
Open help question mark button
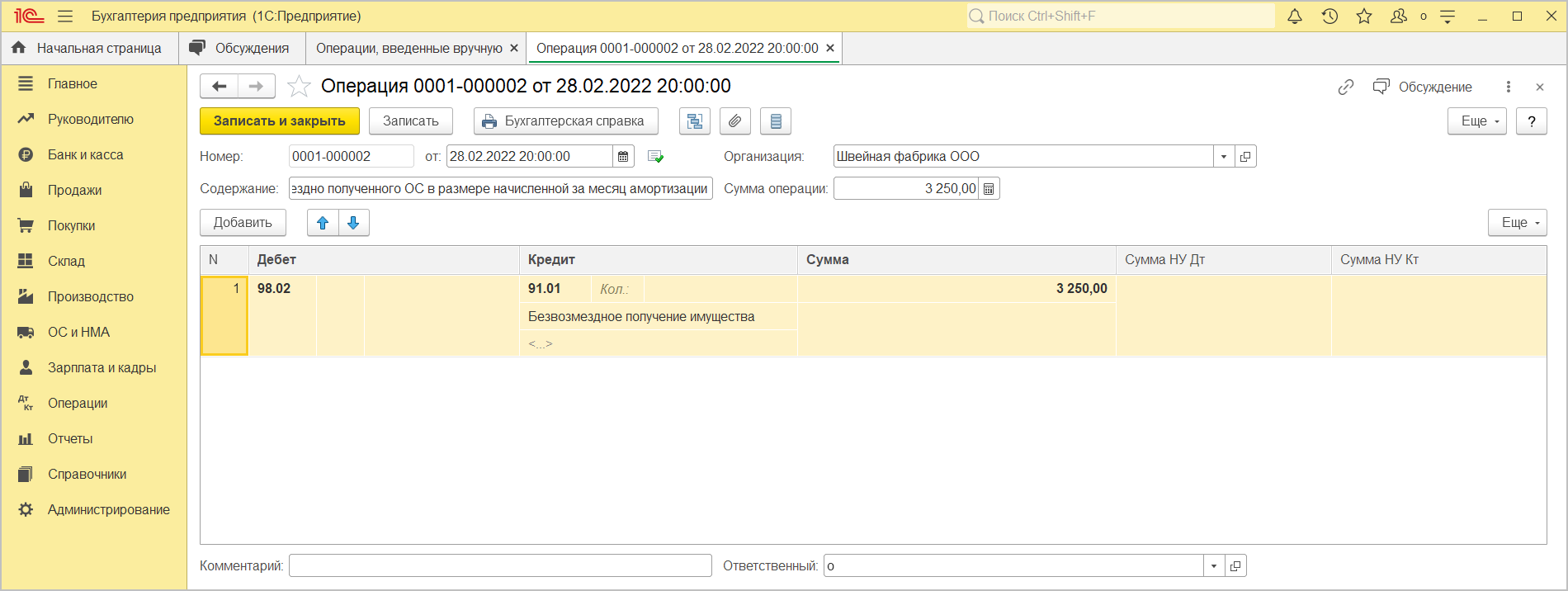[1532, 121]
